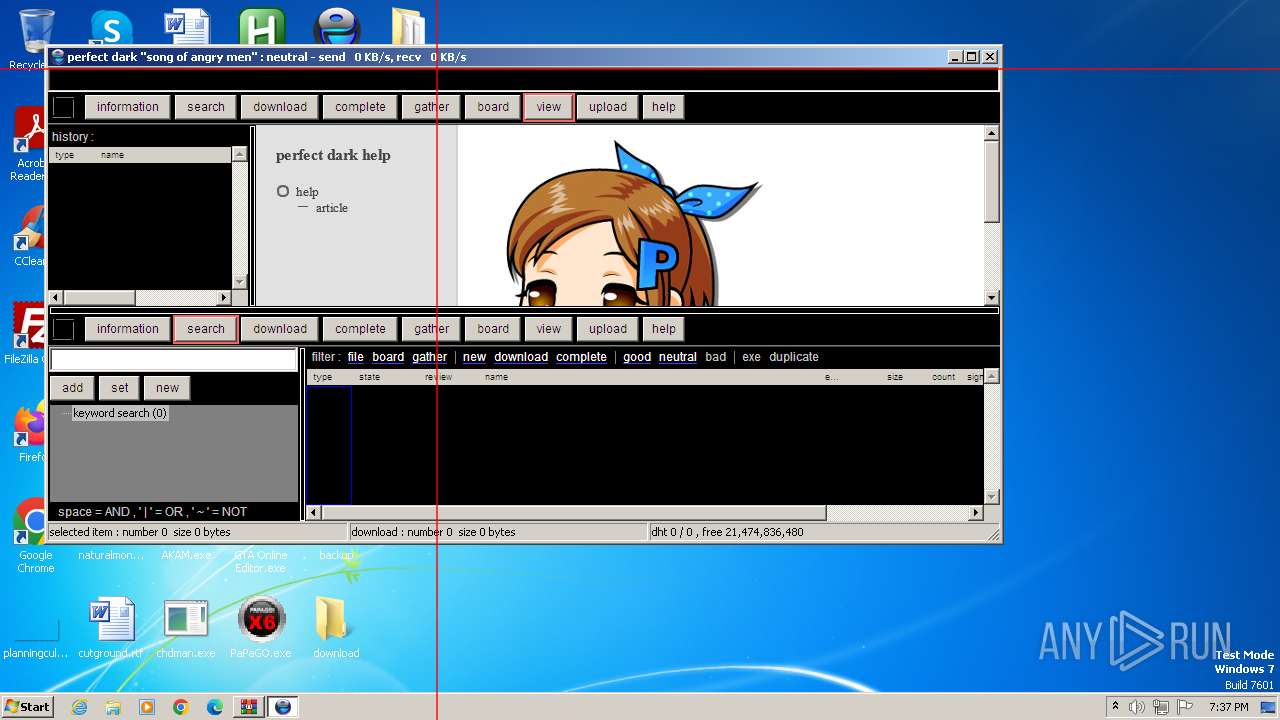Screen dimensions: 1280x720
Task: Toggle the 'neutral' filter
Action: tap(678, 357)
